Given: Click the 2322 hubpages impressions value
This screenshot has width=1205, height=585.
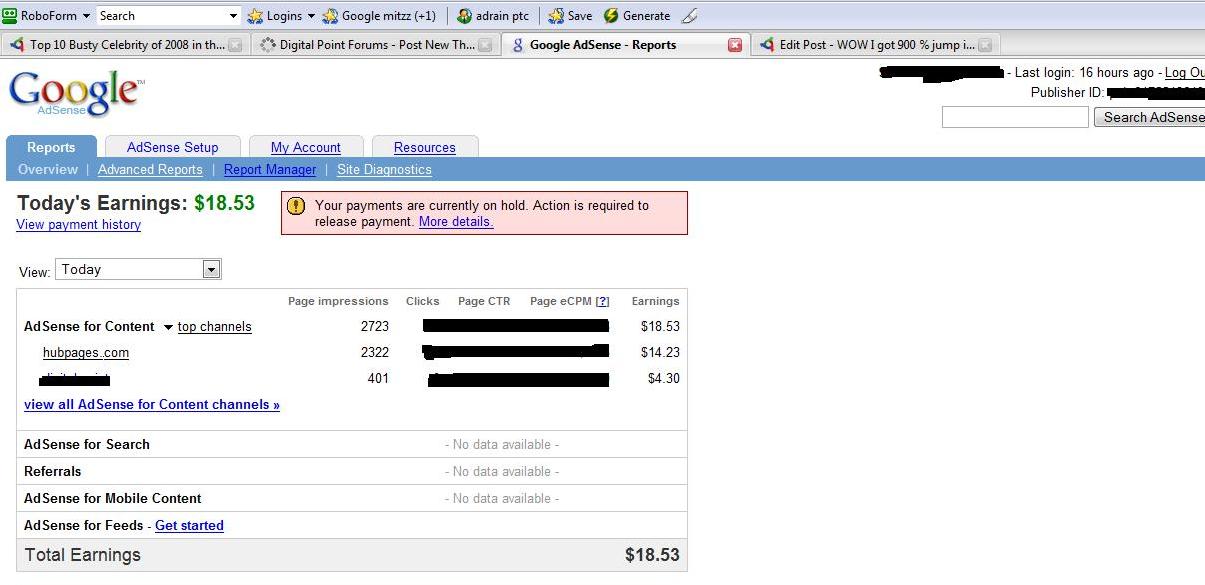Looking at the screenshot, I should point(375,353).
